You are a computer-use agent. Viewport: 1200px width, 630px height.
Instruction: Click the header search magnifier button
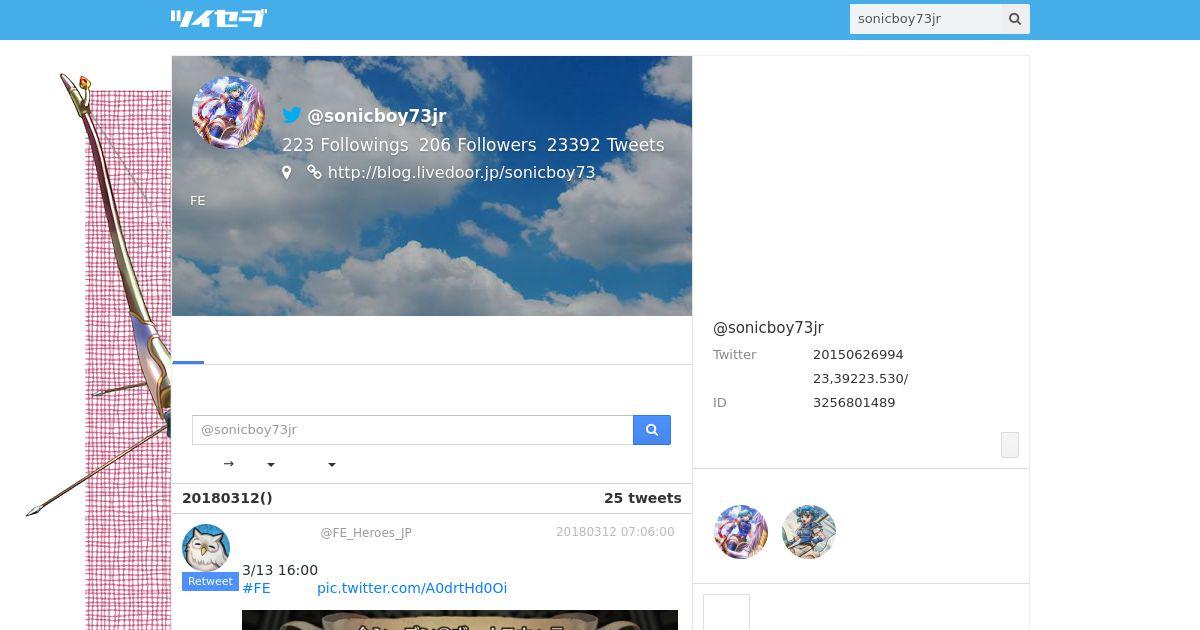pyautogui.click(x=1015, y=19)
